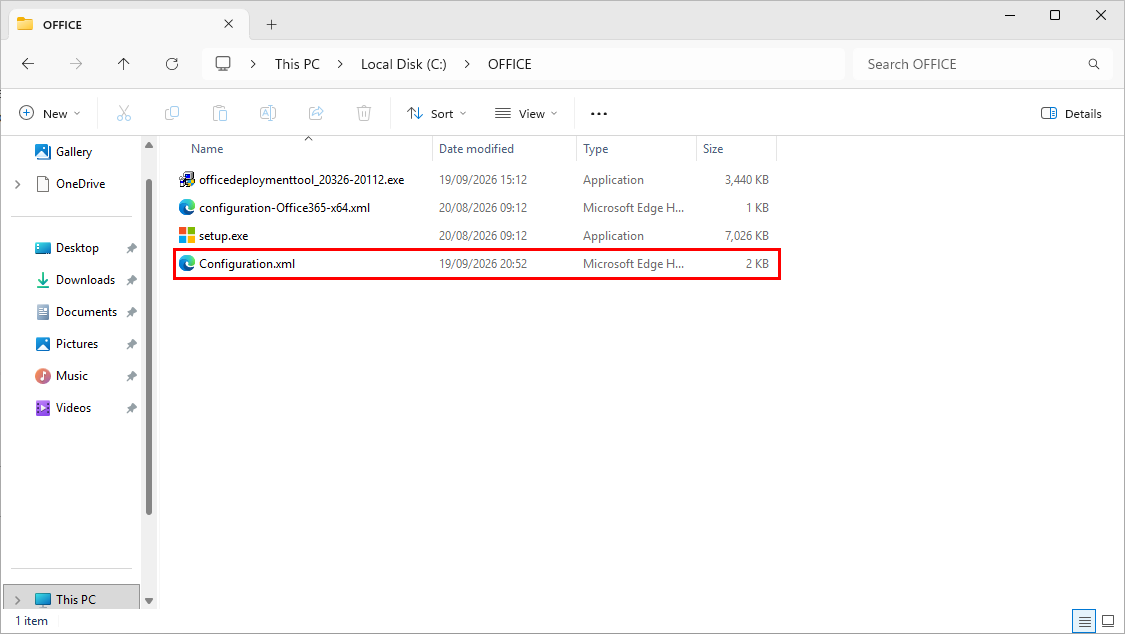Sort by Date modified column header
This screenshot has width=1125, height=634.
point(476,148)
